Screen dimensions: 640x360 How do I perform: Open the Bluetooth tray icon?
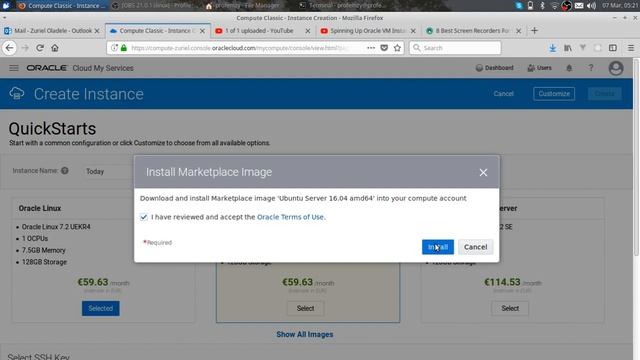(542, 6)
